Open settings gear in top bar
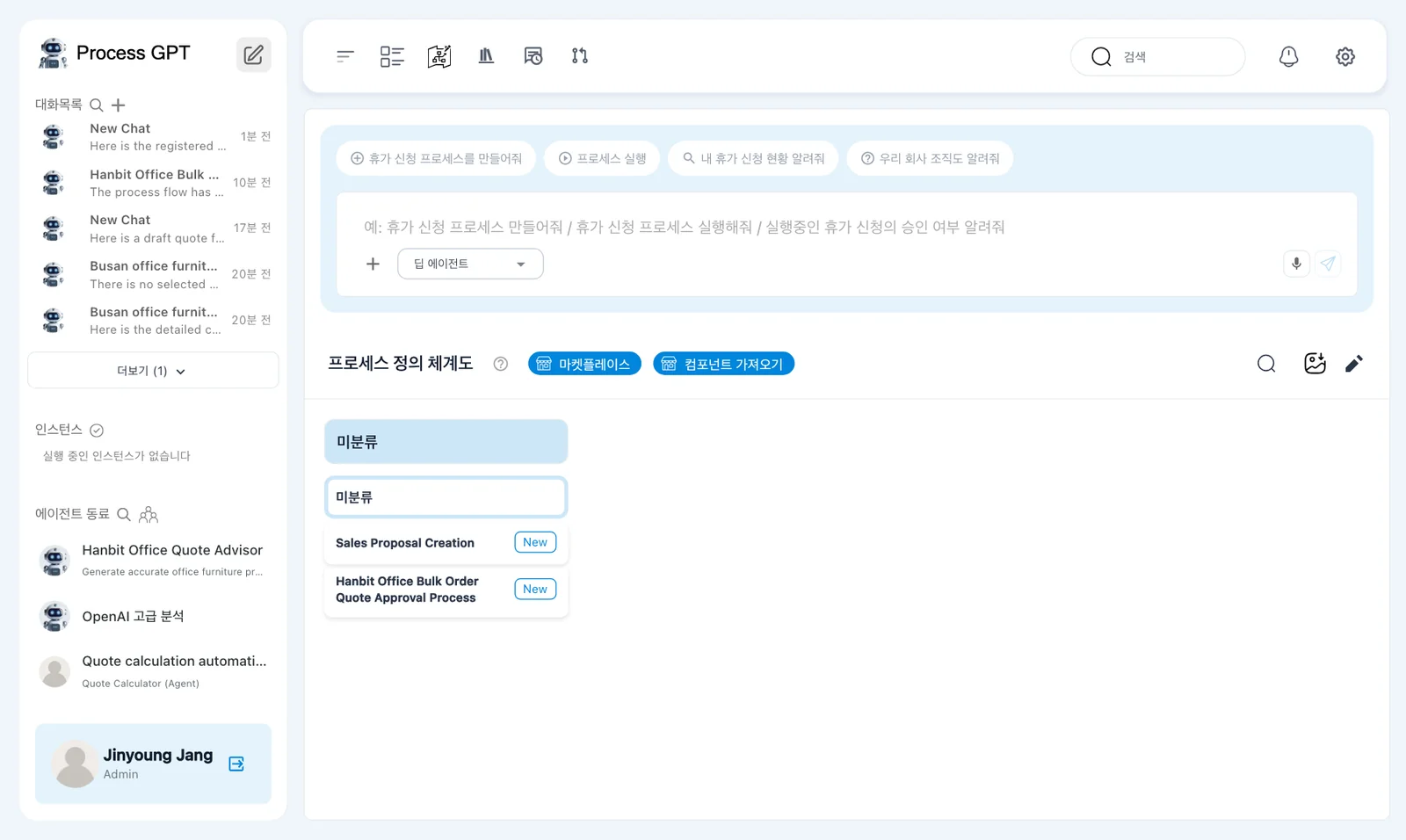 [x=1345, y=56]
